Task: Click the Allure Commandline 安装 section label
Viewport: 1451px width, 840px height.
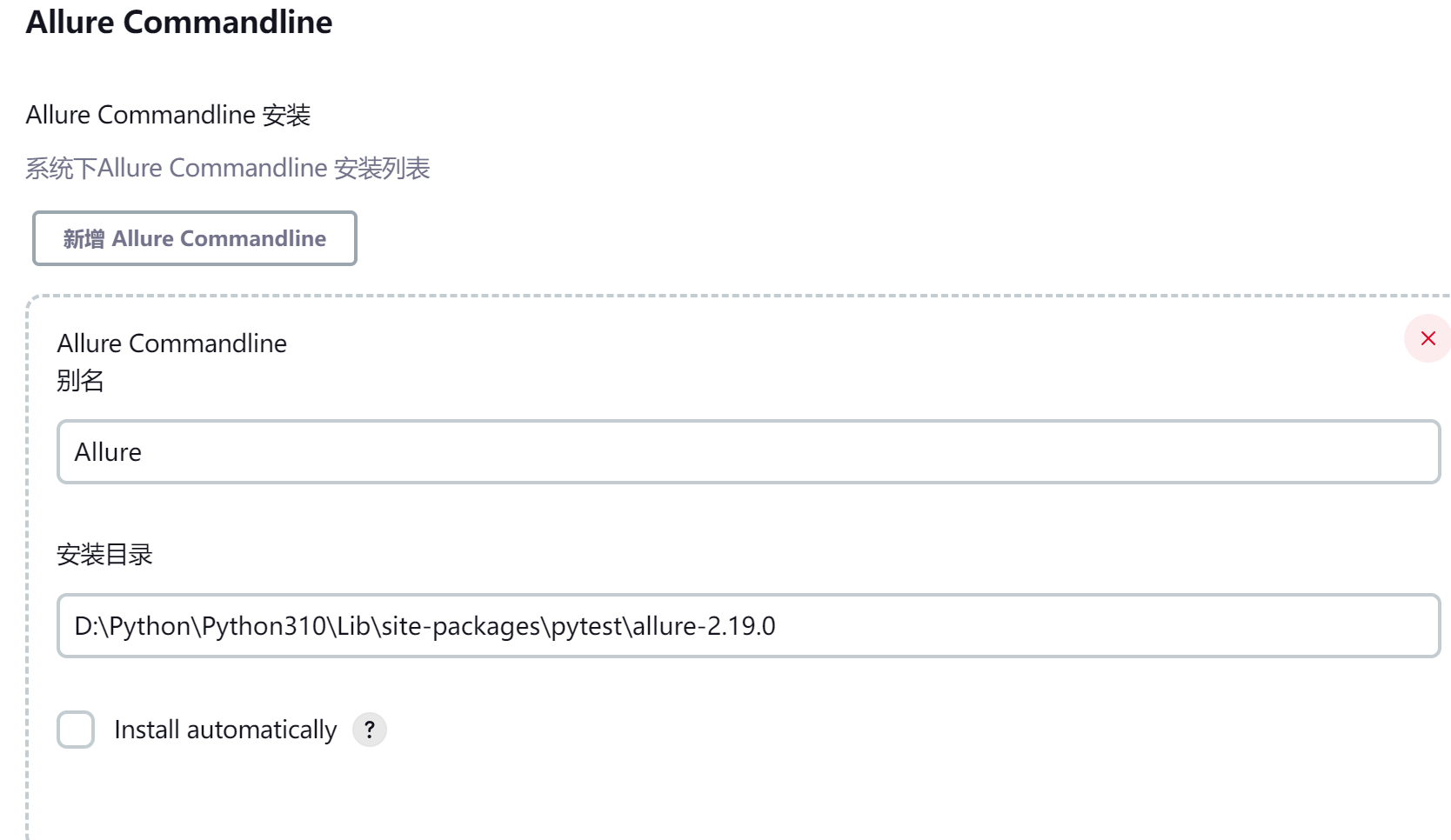Action: [x=168, y=115]
